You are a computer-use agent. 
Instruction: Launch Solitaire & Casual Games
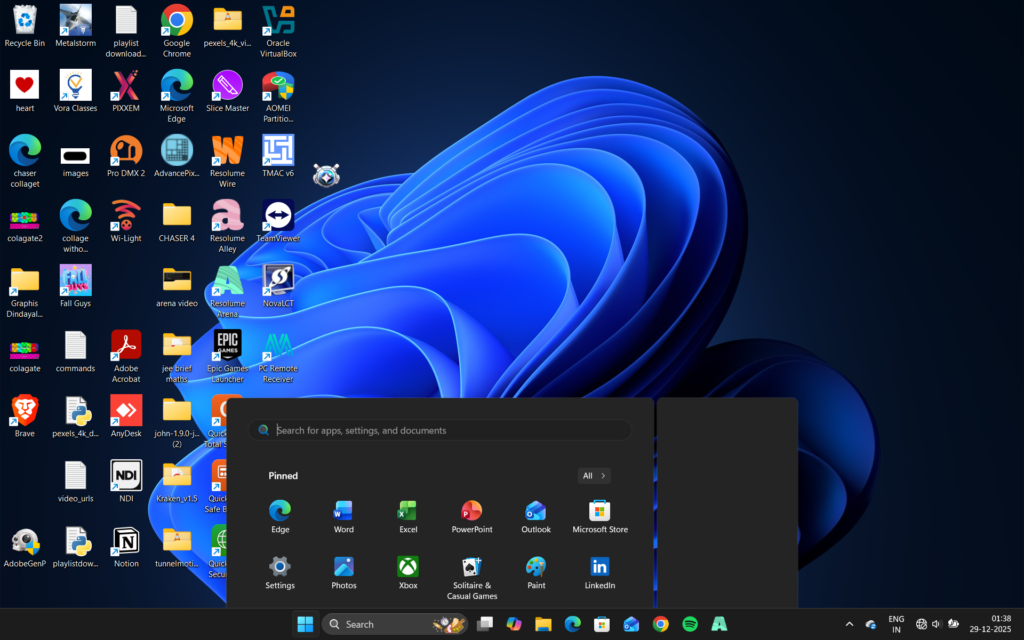pos(472,578)
